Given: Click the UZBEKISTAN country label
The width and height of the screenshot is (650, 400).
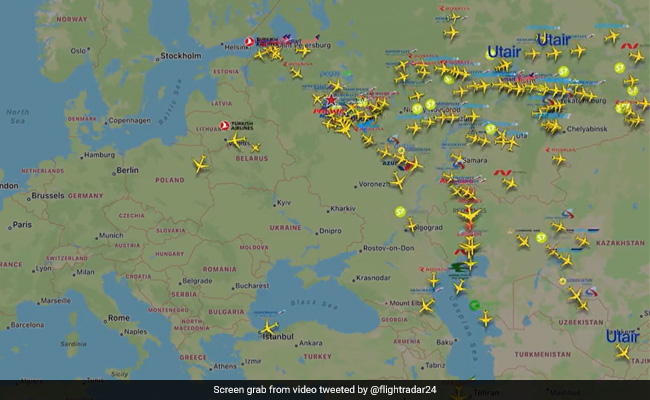Looking at the screenshot, I should coord(581,322).
